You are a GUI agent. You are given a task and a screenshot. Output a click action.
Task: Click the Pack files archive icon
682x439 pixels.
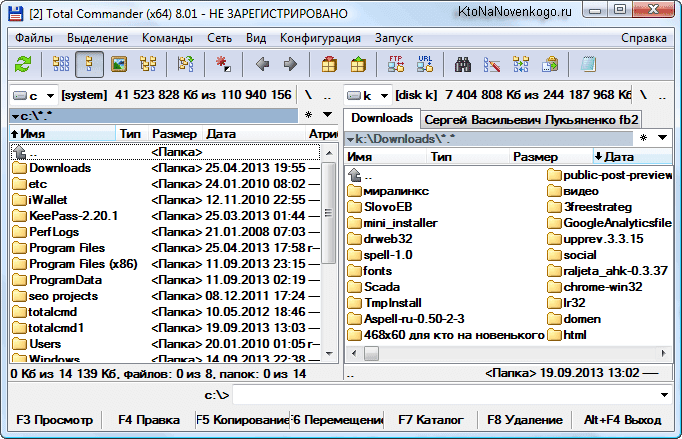point(329,64)
